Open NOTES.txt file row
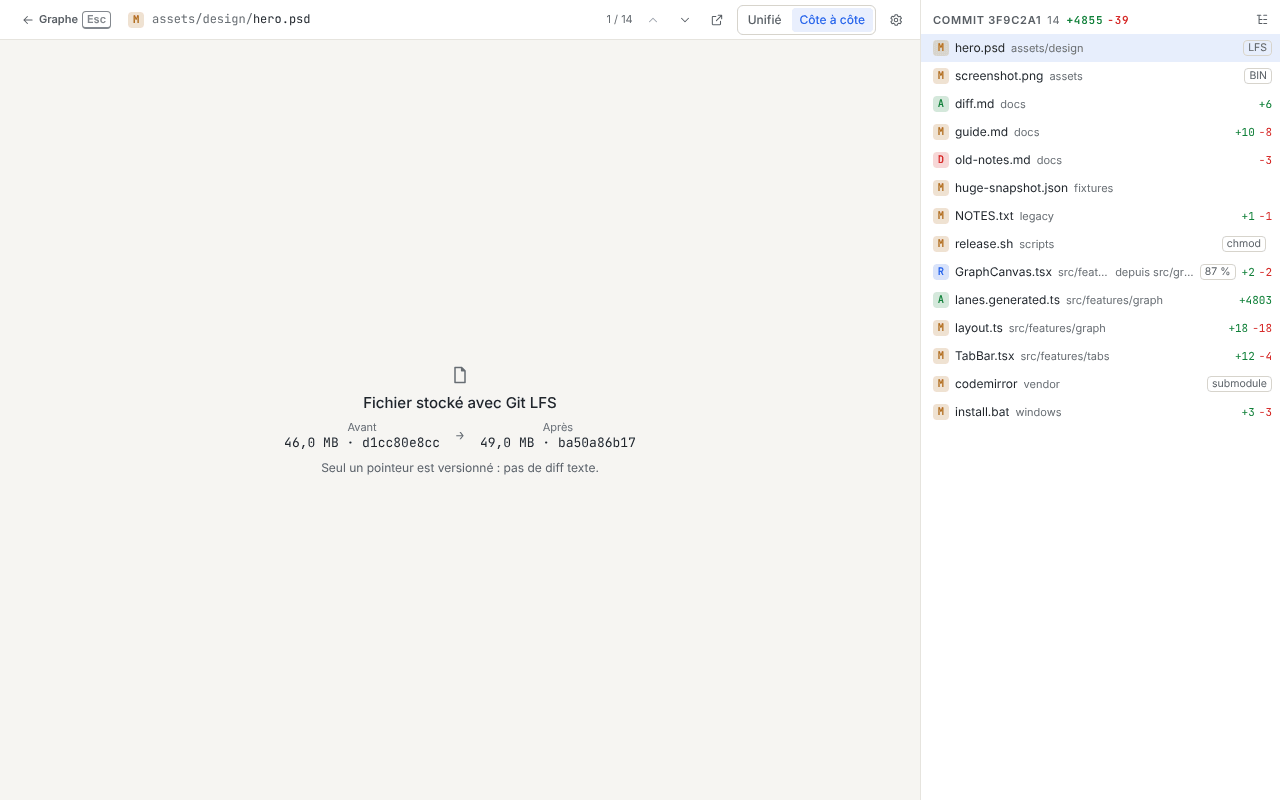This screenshot has height=800, width=1280. 1100,216
